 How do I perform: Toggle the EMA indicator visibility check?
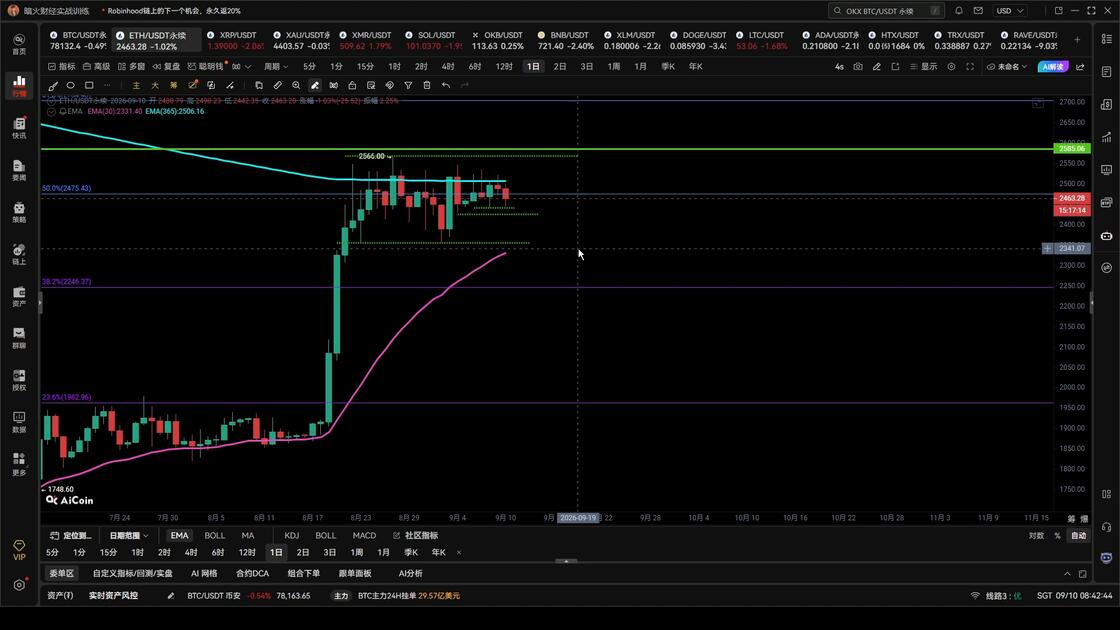click(x=51, y=111)
